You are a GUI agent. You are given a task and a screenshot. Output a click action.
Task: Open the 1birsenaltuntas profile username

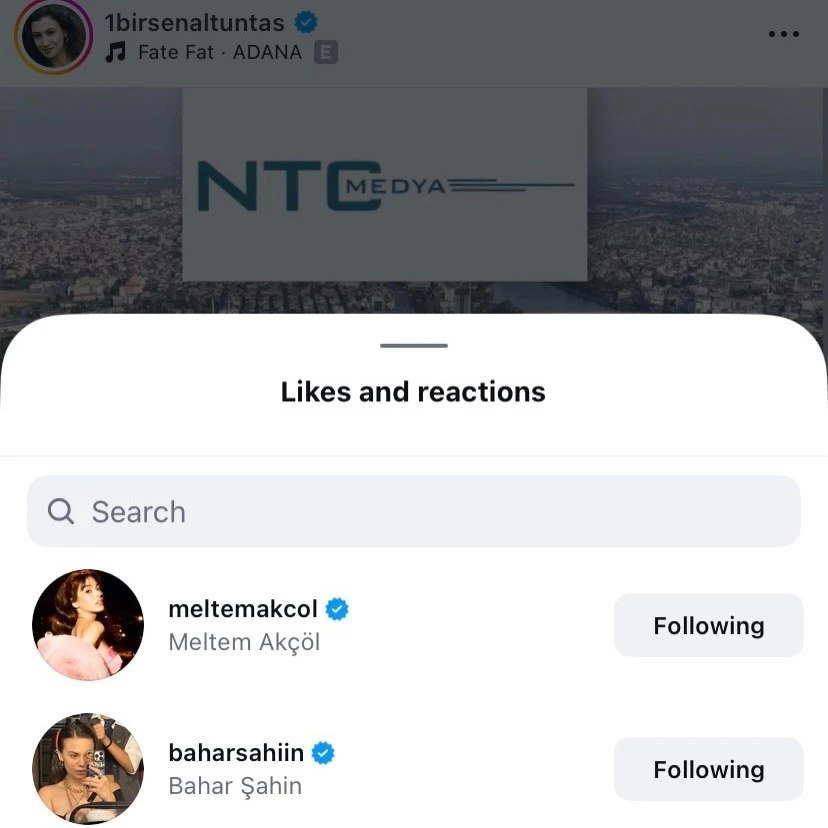194,23
